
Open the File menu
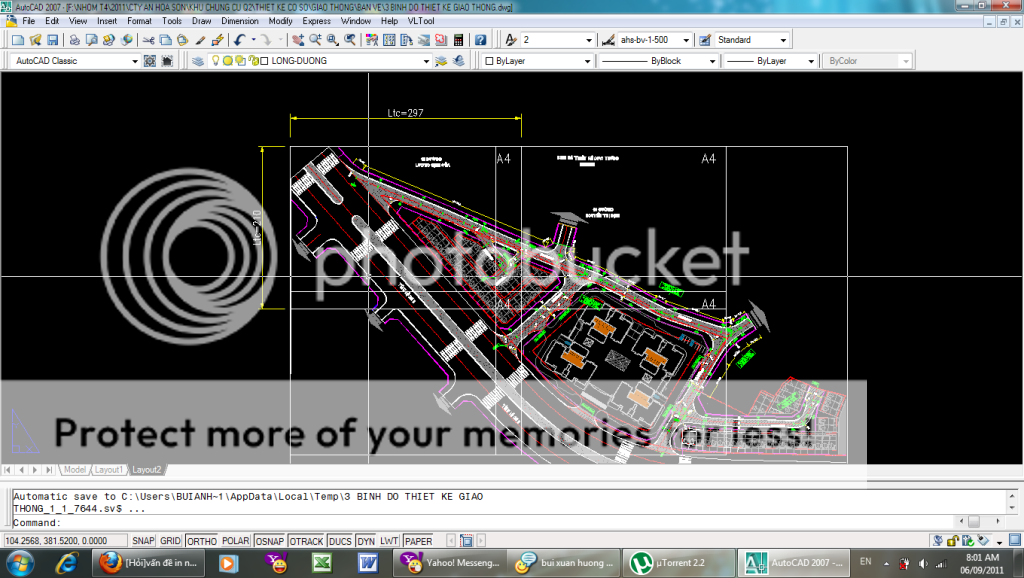29,21
